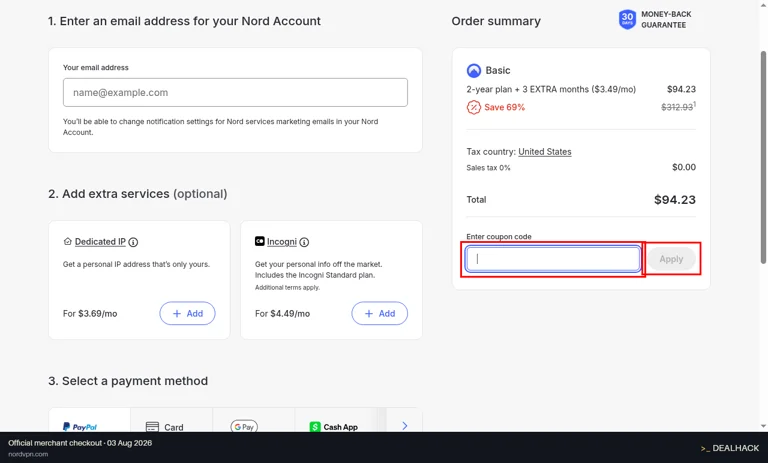This screenshot has height=463, width=768.
Task: Click the Basic plan logo icon
Action: click(474, 71)
